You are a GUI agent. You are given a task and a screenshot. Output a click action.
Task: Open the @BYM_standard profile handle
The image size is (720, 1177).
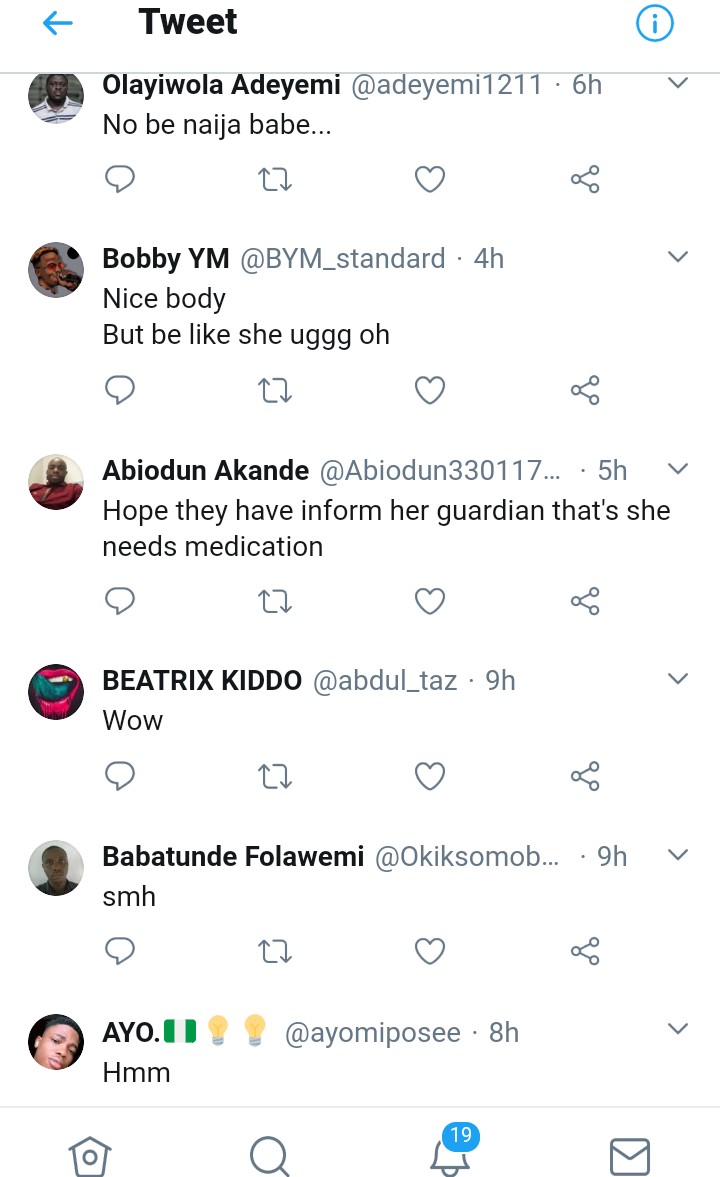343,258
